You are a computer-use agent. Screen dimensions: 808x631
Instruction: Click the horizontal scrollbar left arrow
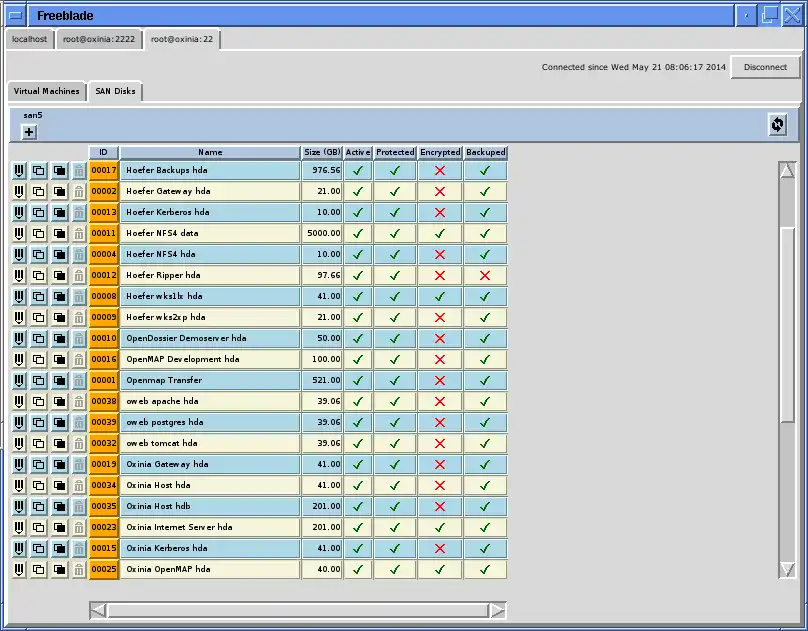98,610
